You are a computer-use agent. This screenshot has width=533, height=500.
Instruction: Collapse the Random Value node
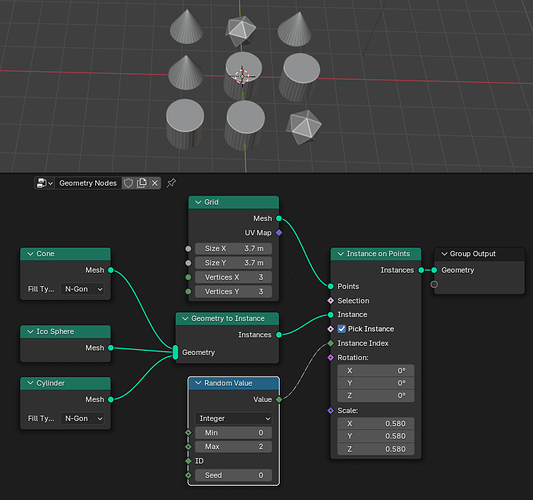[198, 383]
